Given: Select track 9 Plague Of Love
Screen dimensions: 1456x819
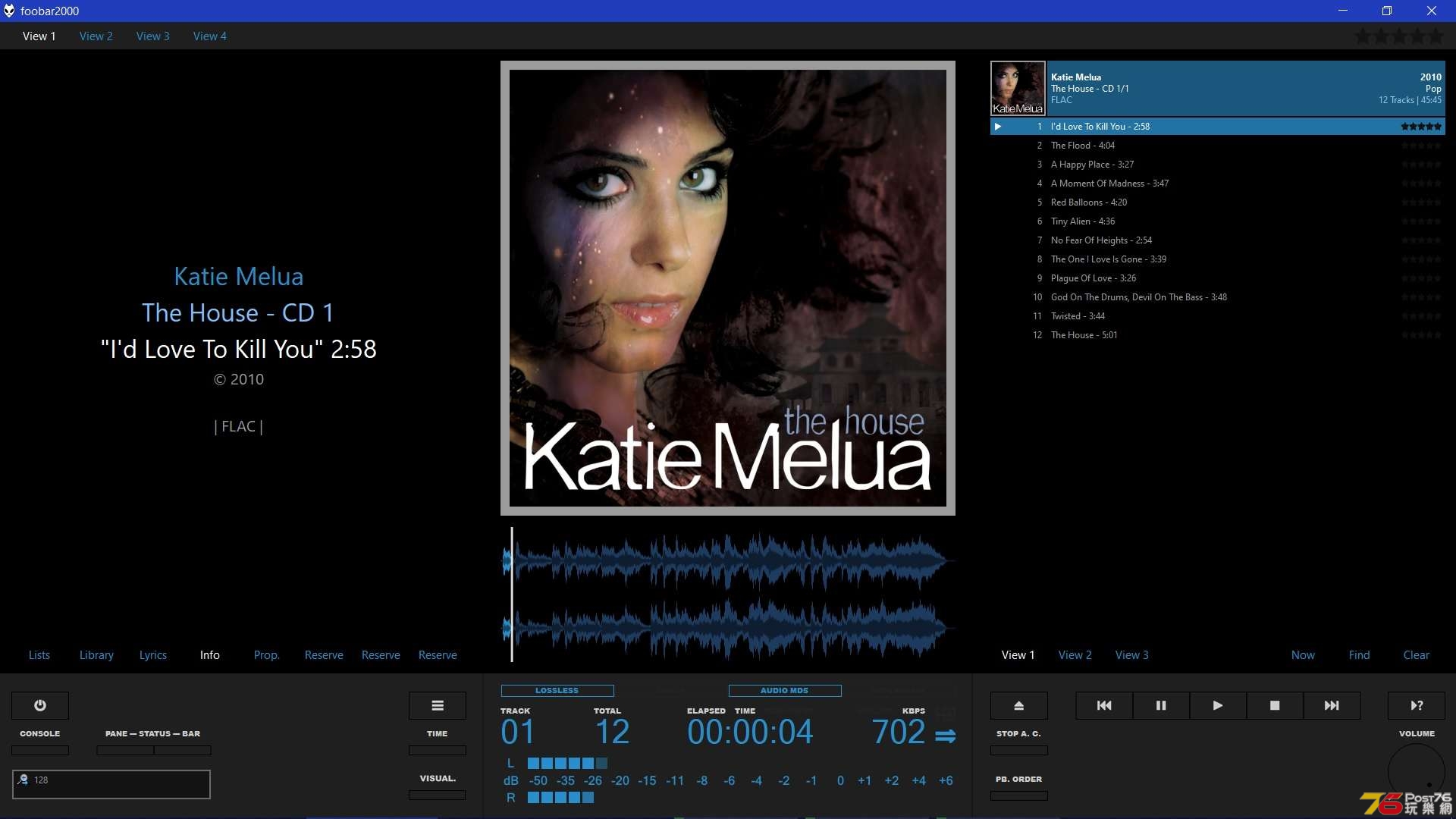Looking at the screenshot, I should (1218, 278).
